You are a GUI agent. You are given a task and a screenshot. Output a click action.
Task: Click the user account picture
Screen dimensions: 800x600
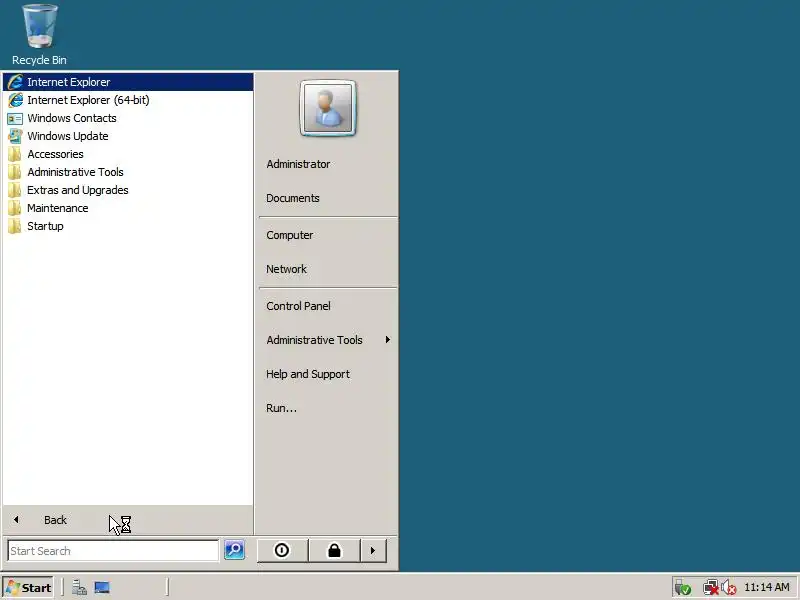pyautogui.click(x=328, y=108)
